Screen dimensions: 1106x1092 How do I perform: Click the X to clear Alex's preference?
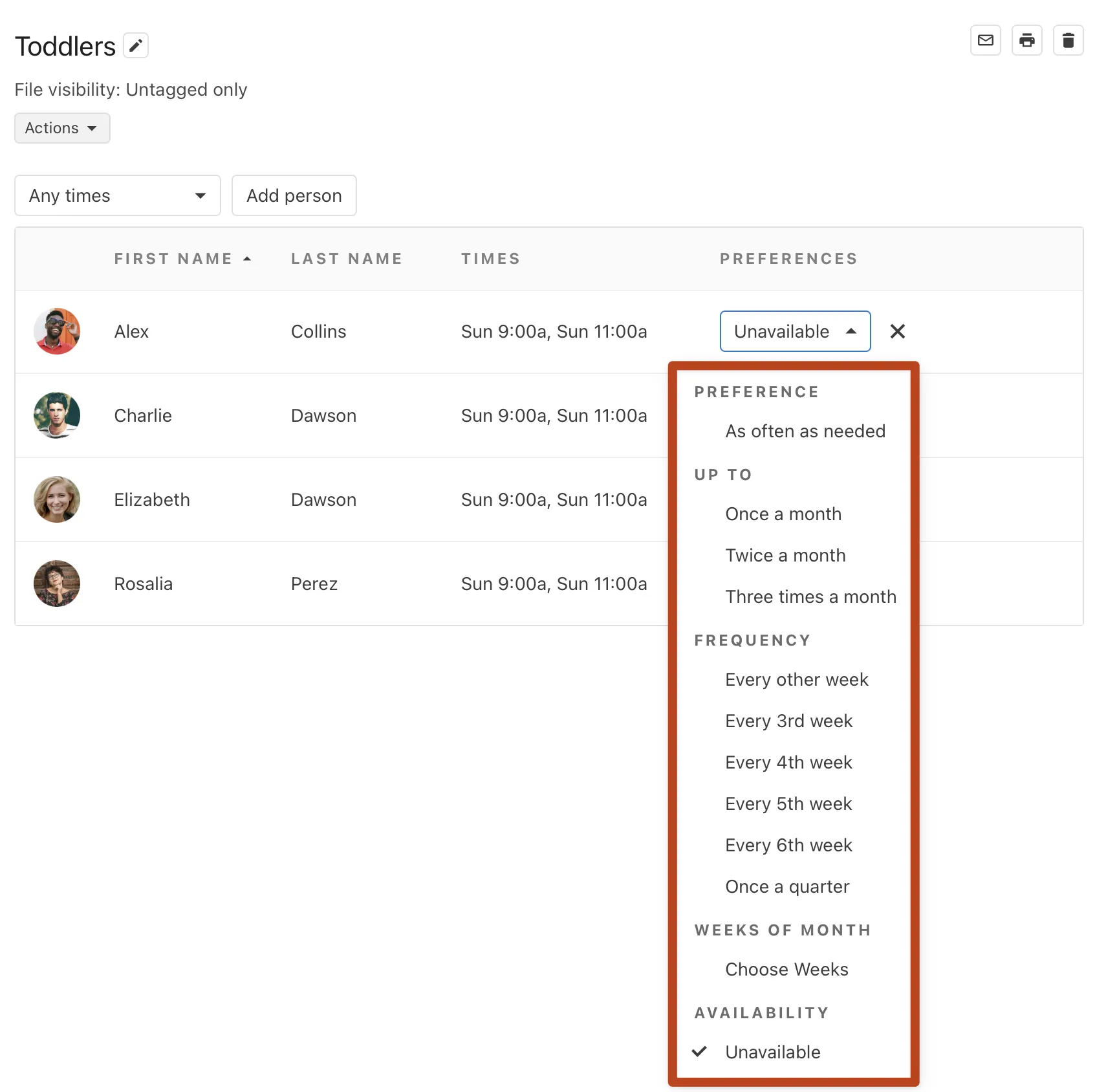click(898, 331)
